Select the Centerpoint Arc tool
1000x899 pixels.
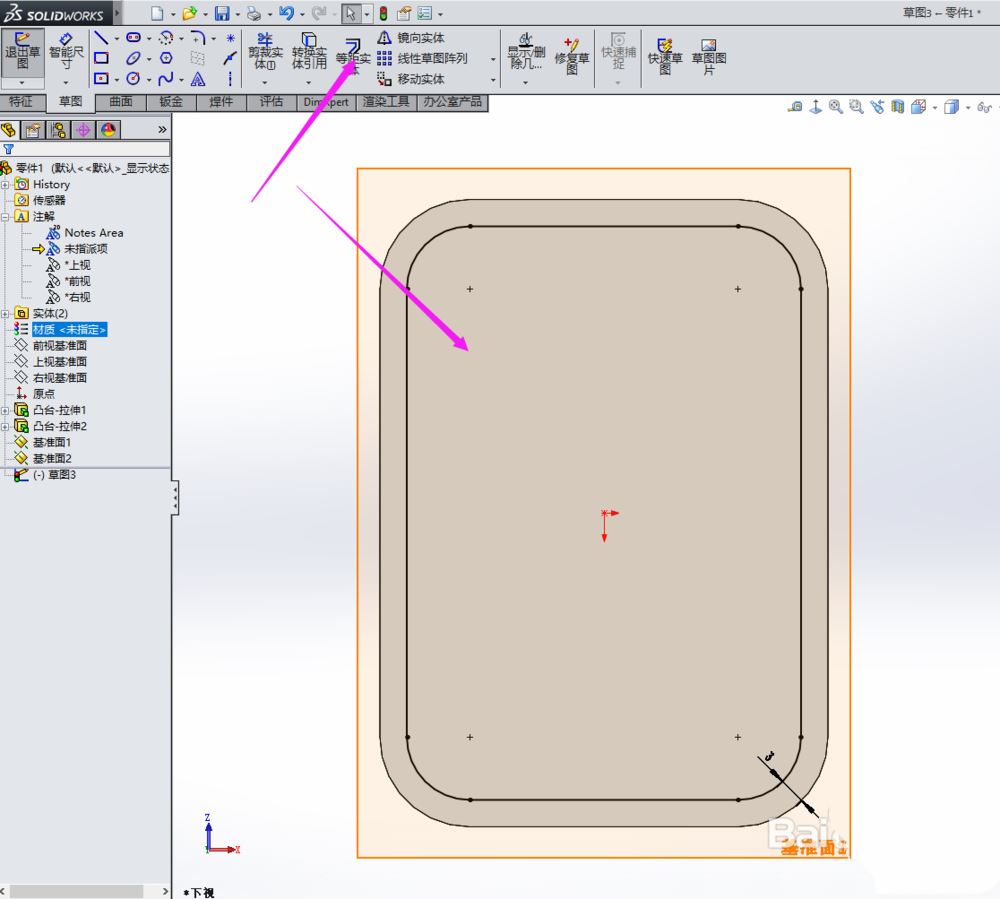pos(166,38)
